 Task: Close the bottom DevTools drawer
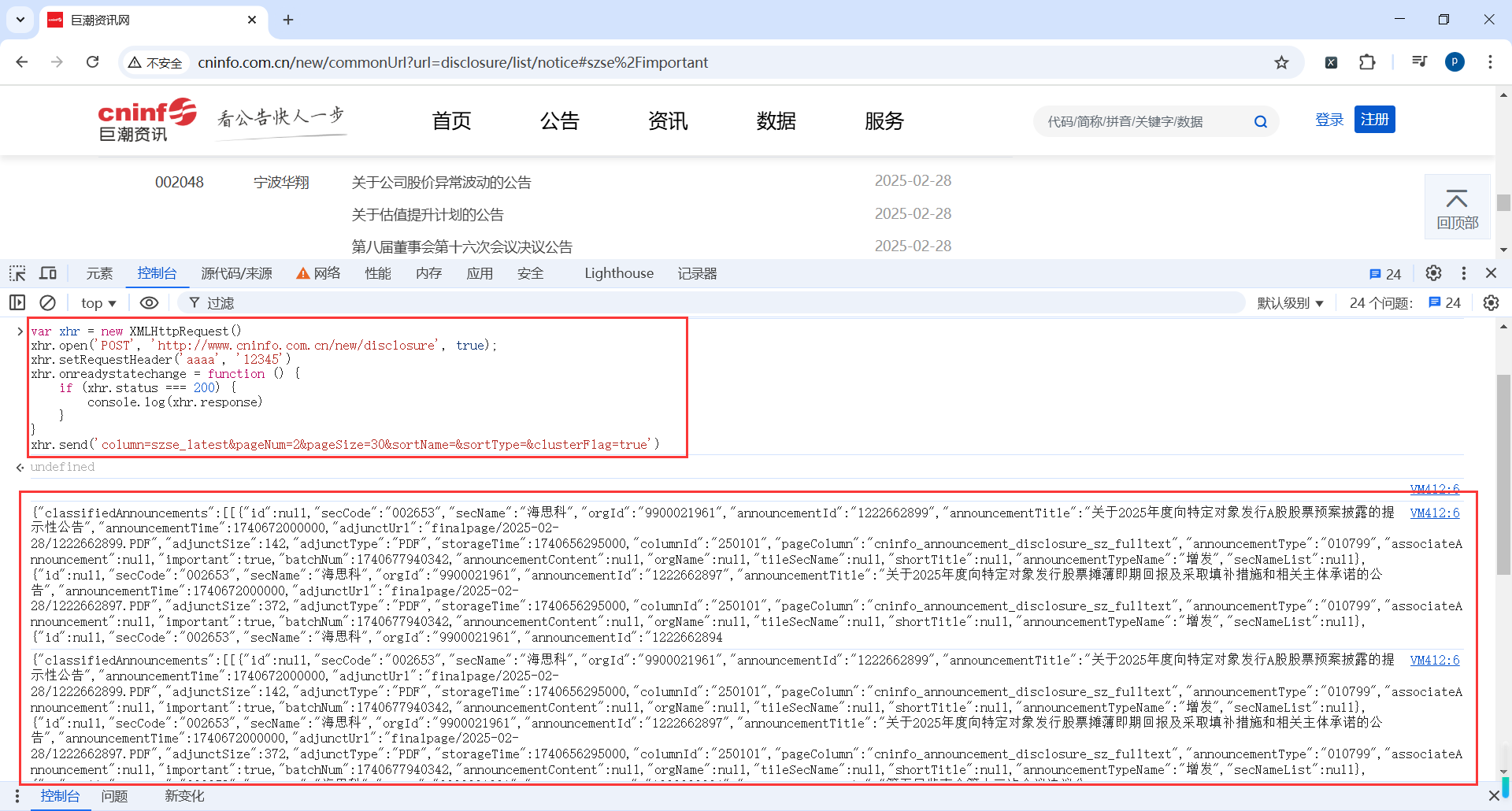1494,796
